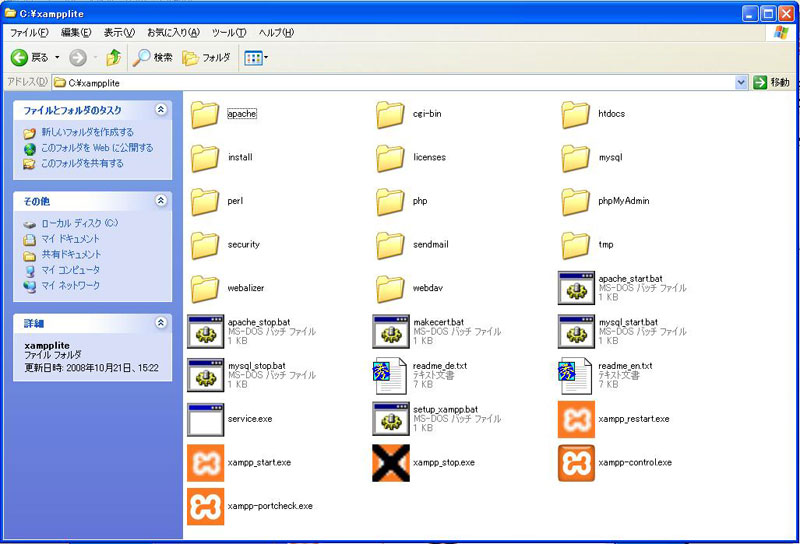This screenshot has width=800, height=544.
Task: Select mysql_start.bat batch file icon
Action: pyautogui.click(x=576, y=331)
